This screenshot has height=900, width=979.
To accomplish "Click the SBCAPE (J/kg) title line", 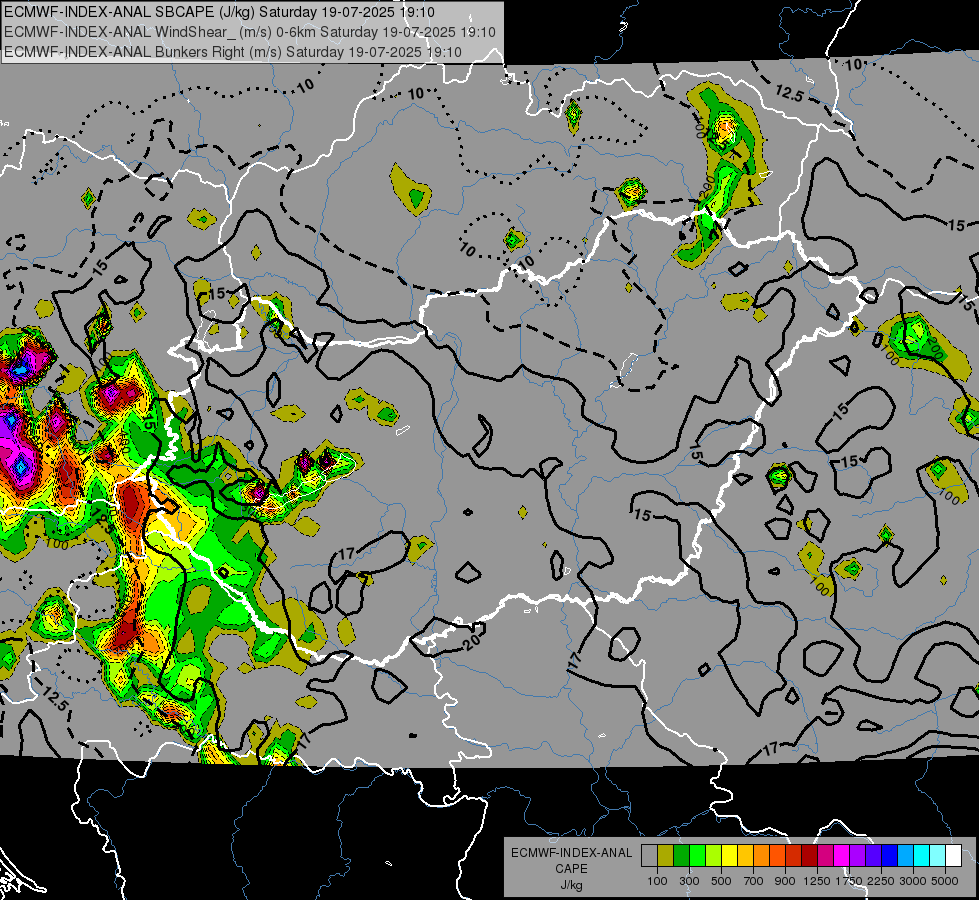I will [220, 12].
